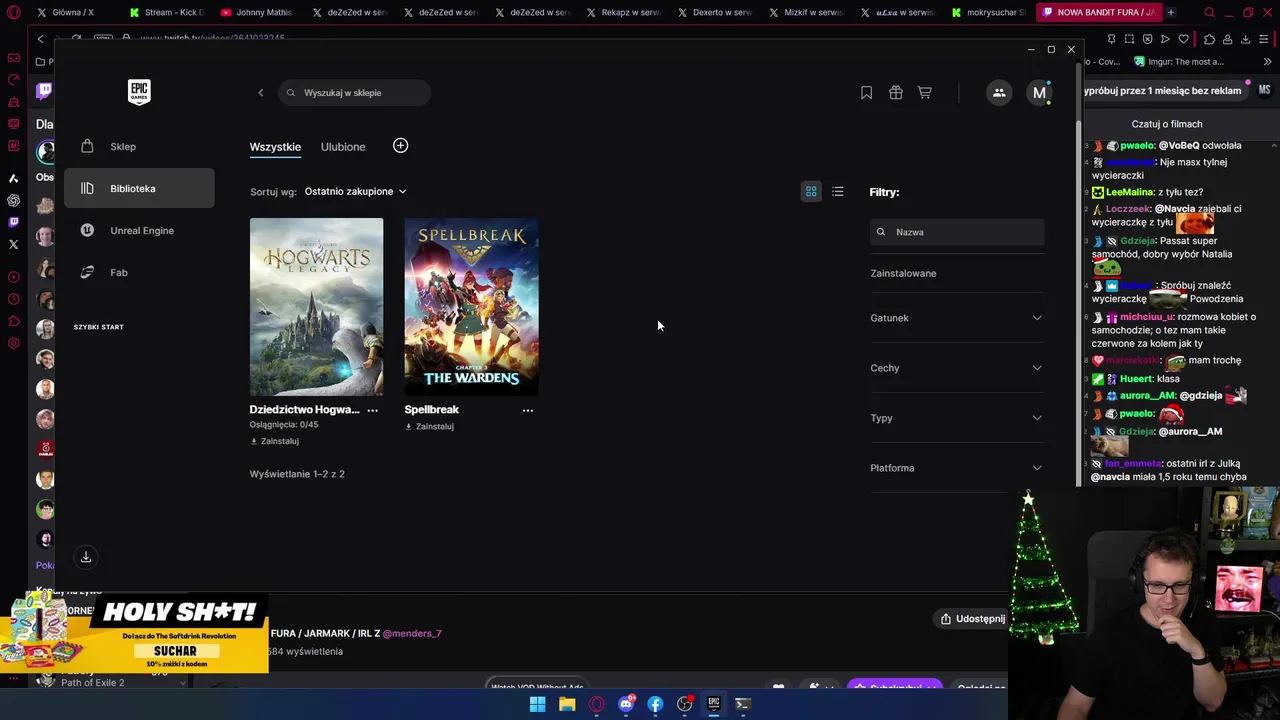Open Opera sidebar settings gear
Screen dimensions: 1280x720
click(x=13, y=343)
